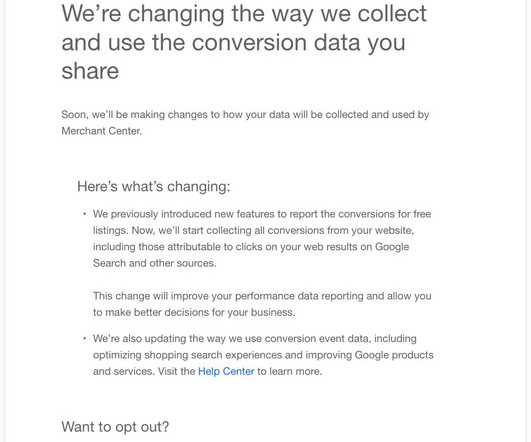Click 'This change will improve your performance' line
This screenshot has width=531, height=442.
point(262,296)
